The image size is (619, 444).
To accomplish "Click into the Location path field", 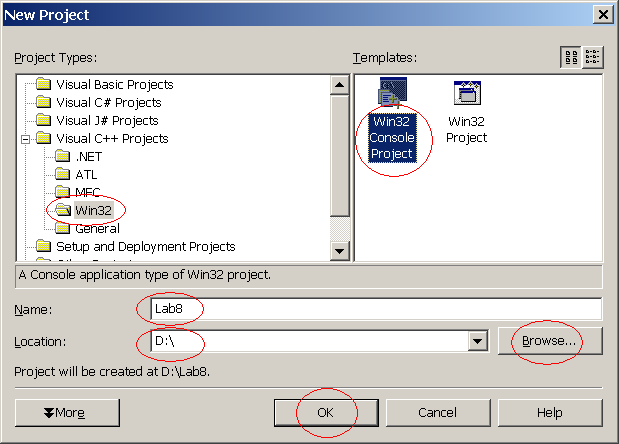I will [x=310, y=341].
